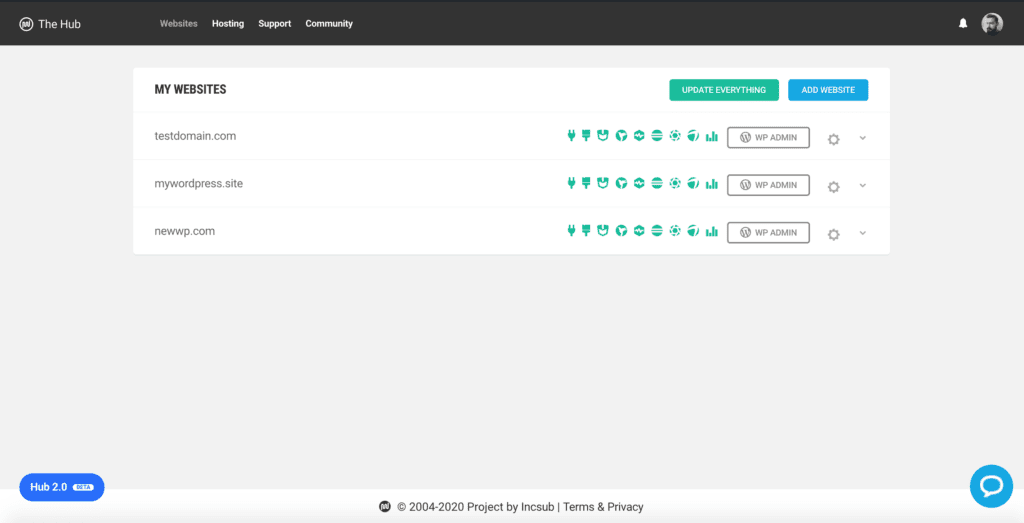Image resolution: width=1024 pixels, height=523 pixels.
Task: Open settings gear for testdomain.com
Action: click(833, 139)
